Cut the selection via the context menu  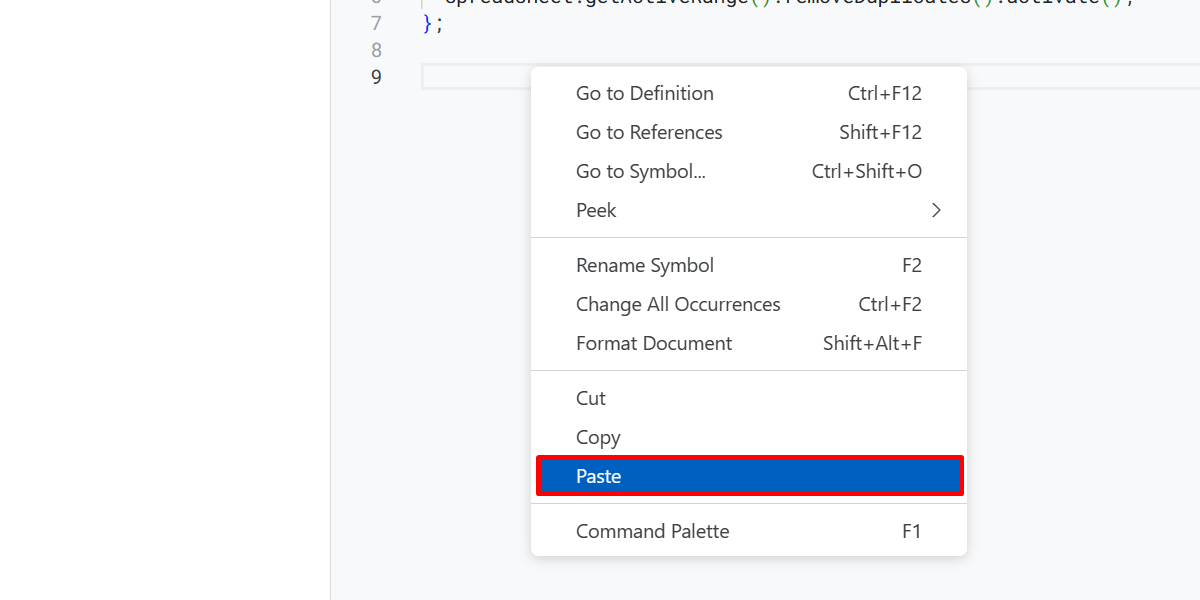[x=590, y=398]
